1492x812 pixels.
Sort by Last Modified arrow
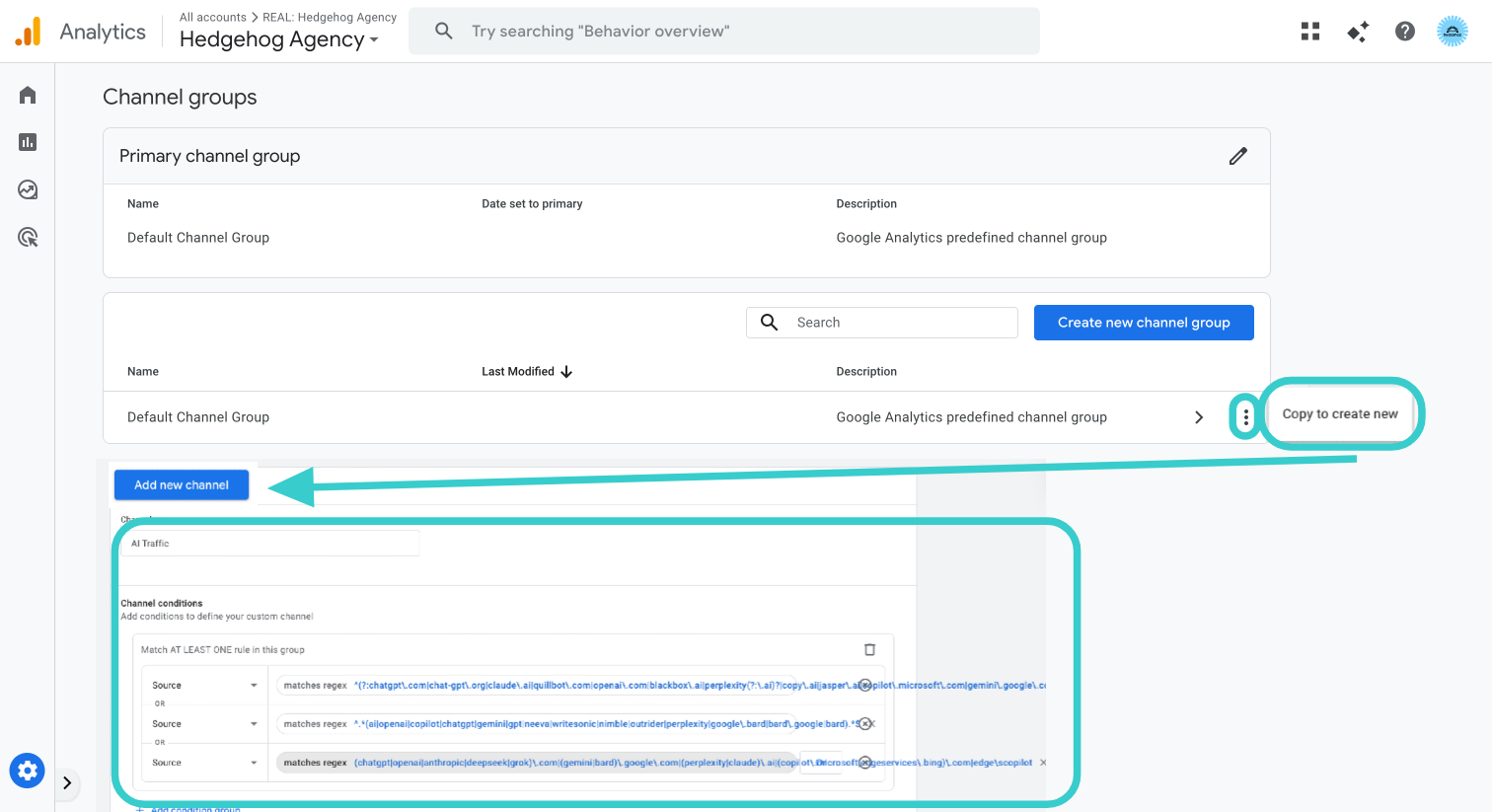click(566, 372)
